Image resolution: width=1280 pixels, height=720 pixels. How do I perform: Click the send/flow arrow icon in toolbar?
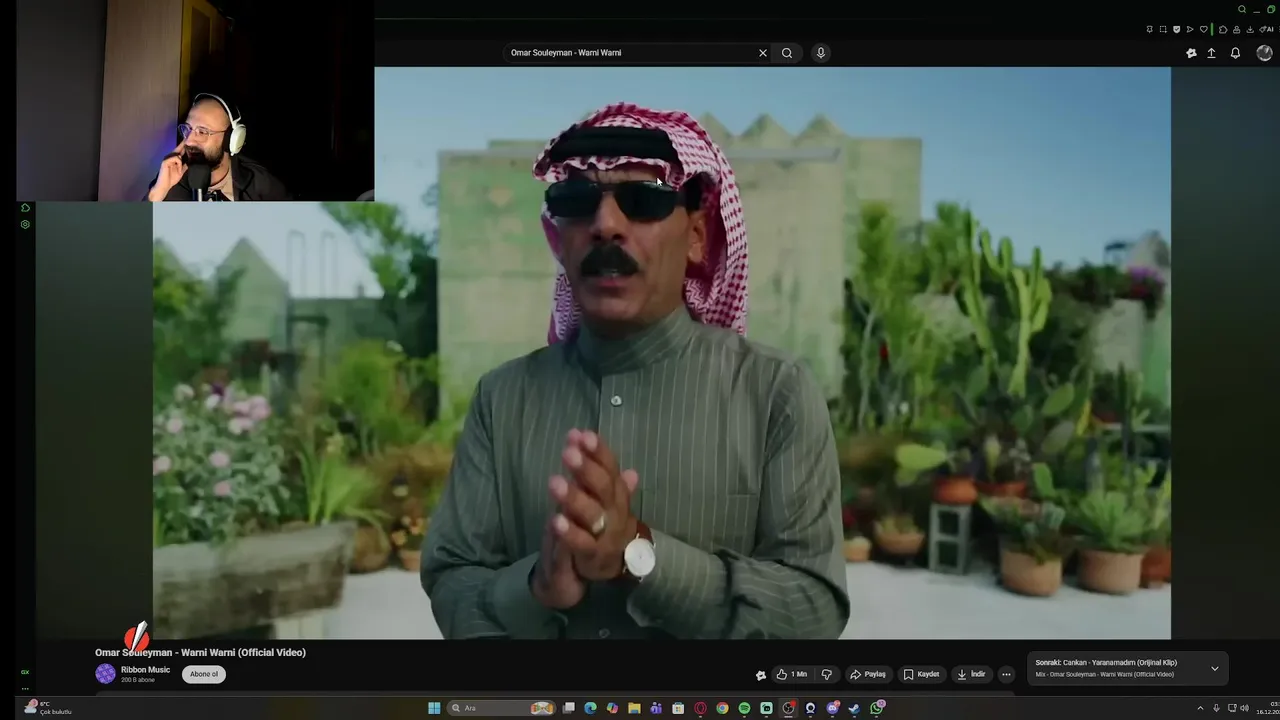[1190, 29]
